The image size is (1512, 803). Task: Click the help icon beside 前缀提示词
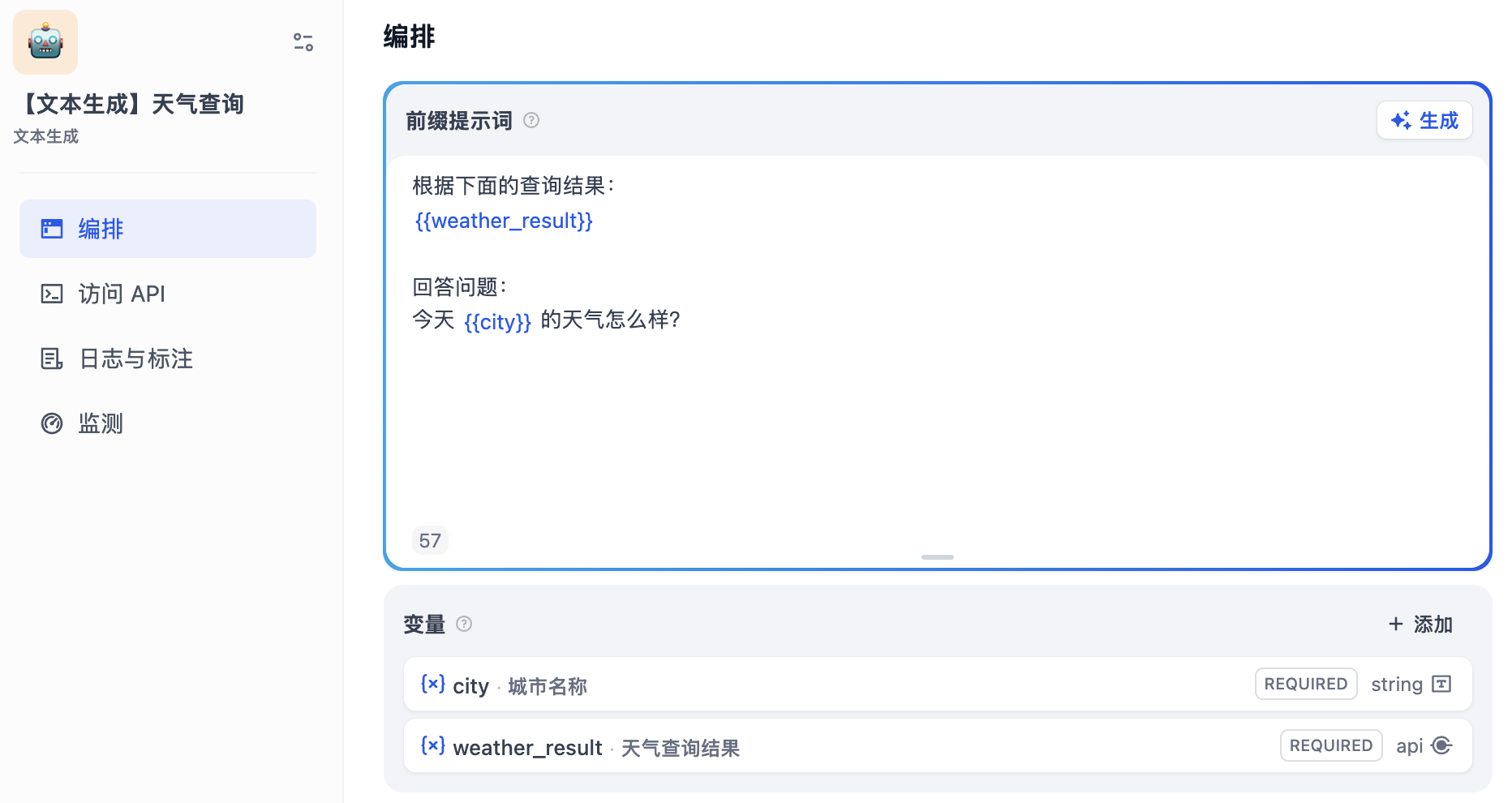pyautogui.click(x=531, y=121)
